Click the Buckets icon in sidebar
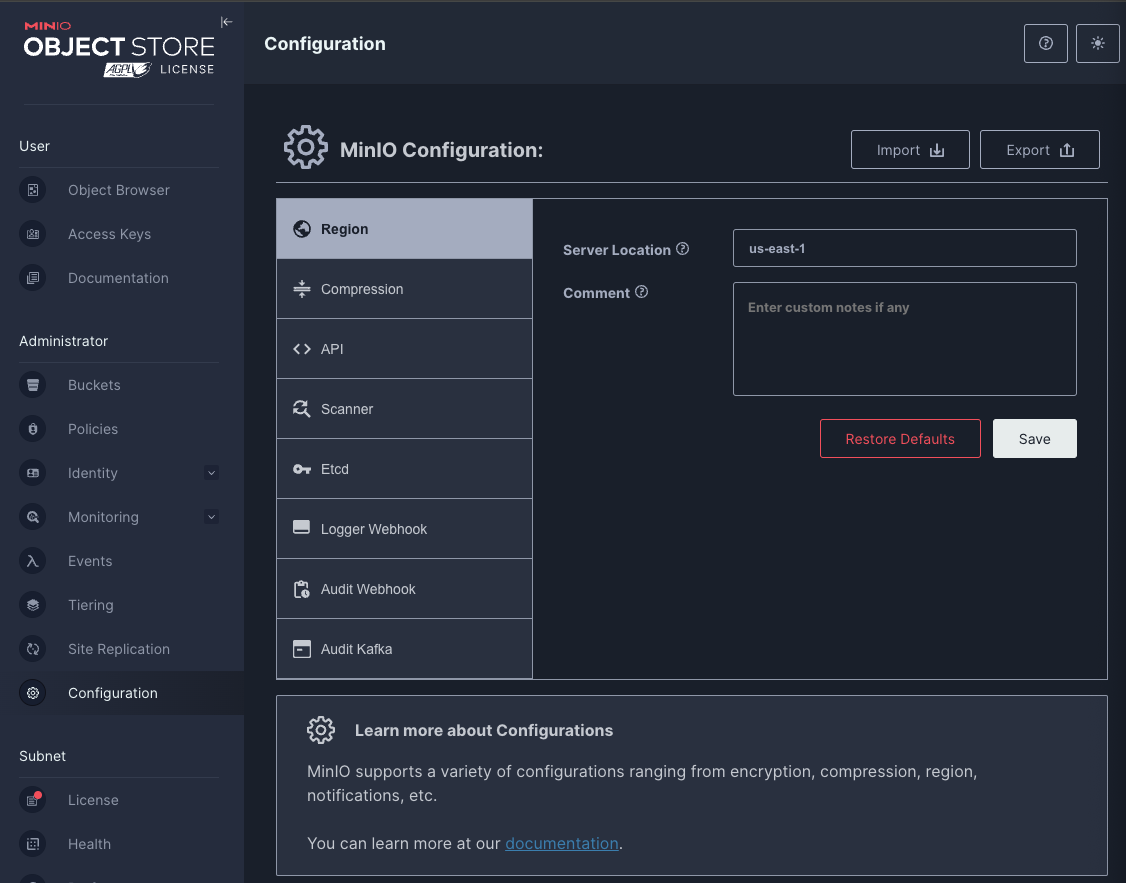Viewport: 1126px width, 883px height. pos(33,385)
